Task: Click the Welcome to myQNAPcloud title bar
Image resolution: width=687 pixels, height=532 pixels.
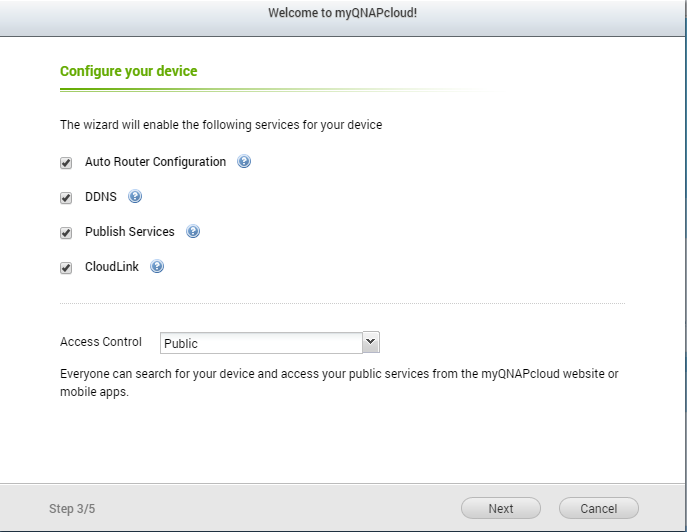Action: pyautogui.click(x=343, y=13)
